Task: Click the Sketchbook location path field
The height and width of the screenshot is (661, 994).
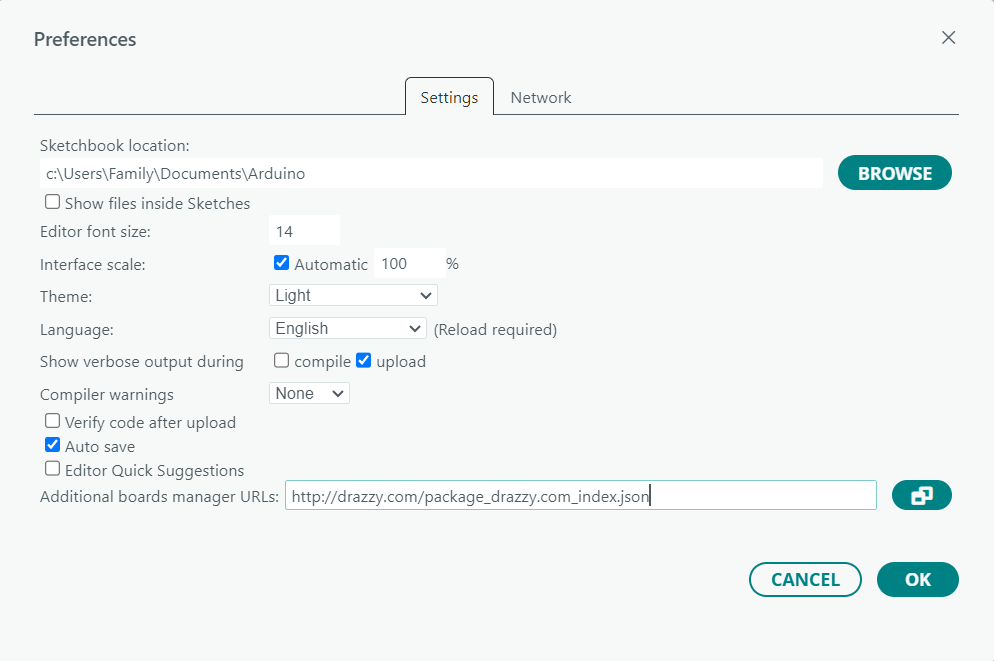Action: coord(430,173)
